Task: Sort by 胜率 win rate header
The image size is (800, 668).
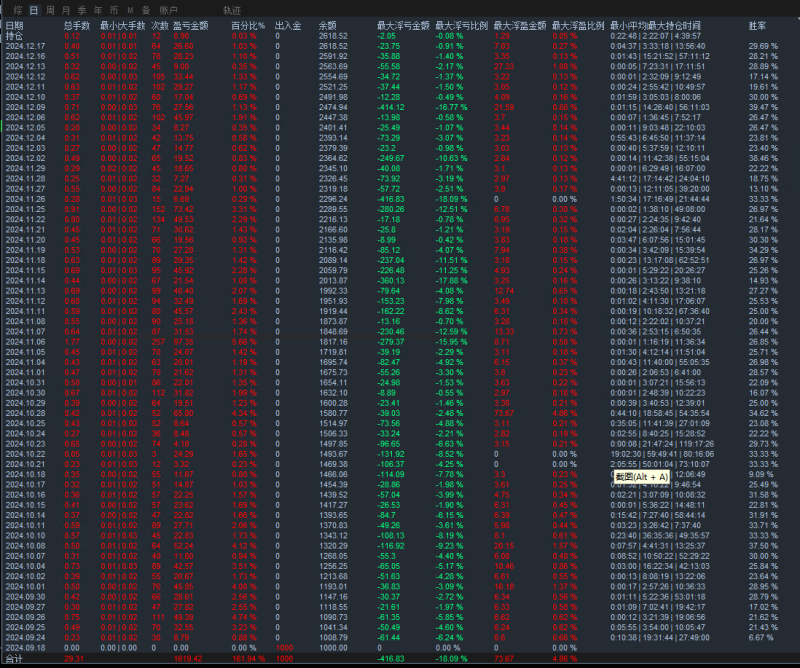Action: [757, 24]
